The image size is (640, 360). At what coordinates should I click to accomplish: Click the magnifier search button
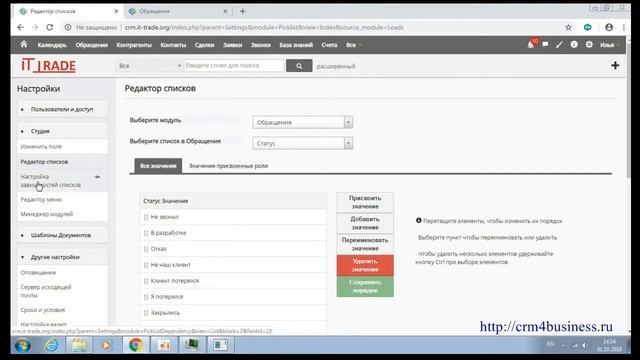click(299, 66)
